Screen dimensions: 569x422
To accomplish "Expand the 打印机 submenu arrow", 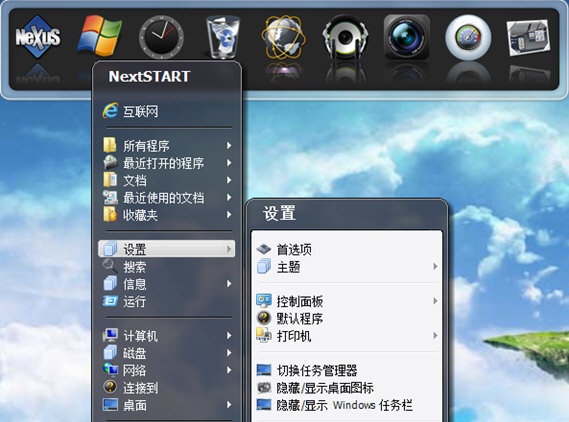I will (x=435, y=335).
